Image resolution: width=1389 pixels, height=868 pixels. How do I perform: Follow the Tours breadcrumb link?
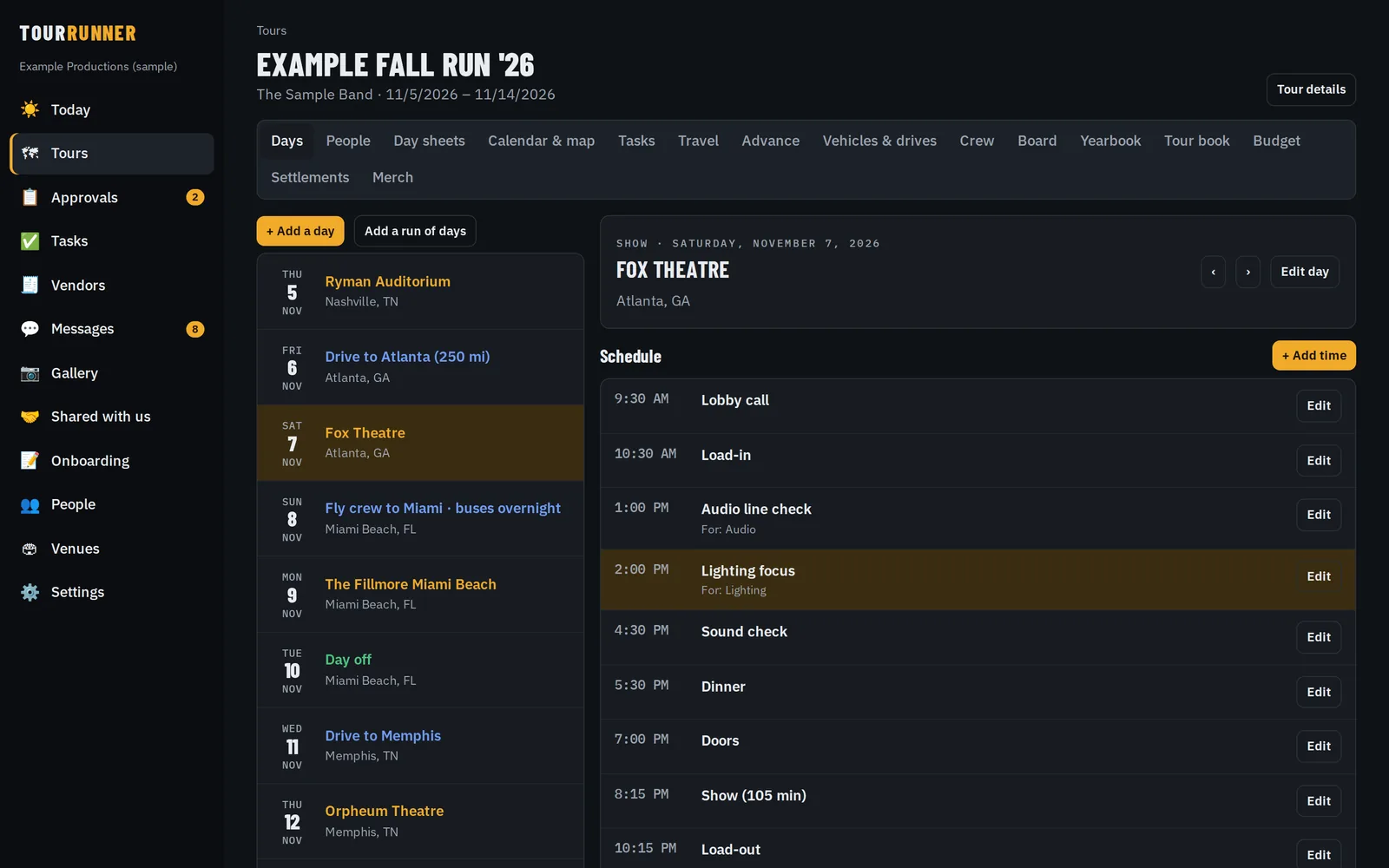(x=271, y=30)
